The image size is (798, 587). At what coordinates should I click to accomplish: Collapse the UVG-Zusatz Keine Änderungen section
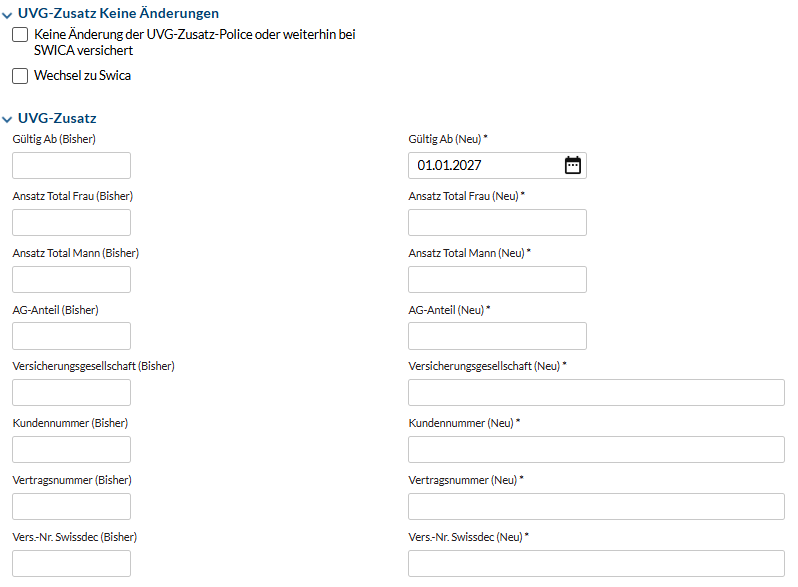[x=7, y=15]
